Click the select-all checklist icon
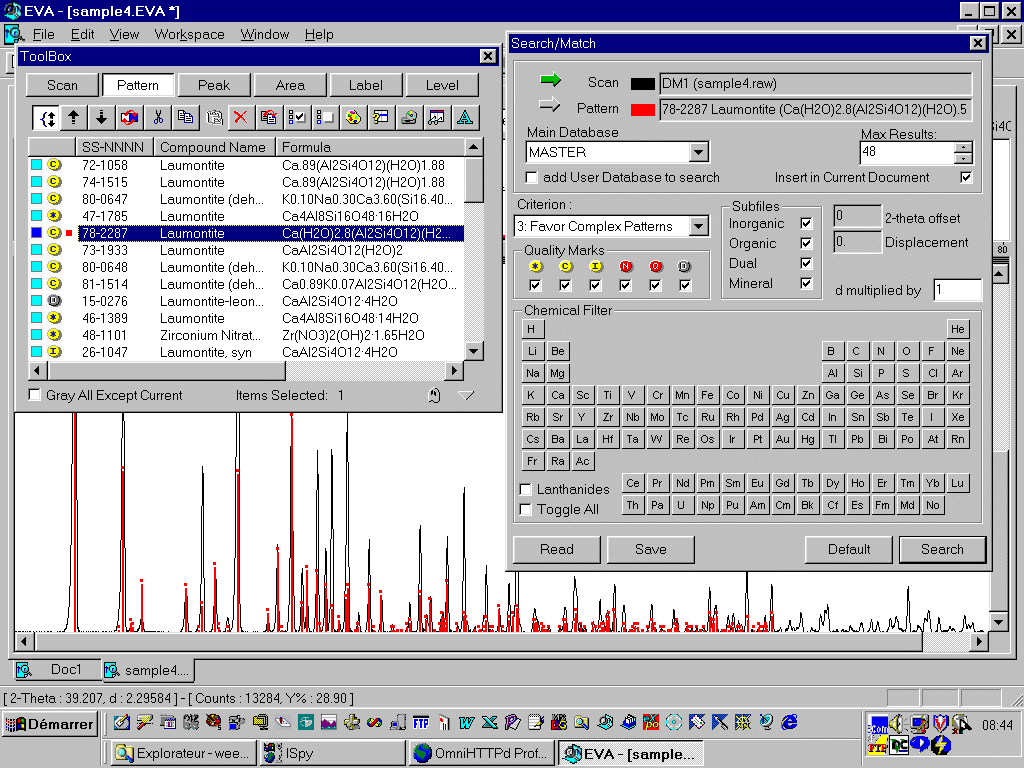The width and height of the screenshot is (1024, 768). [297, 118]
